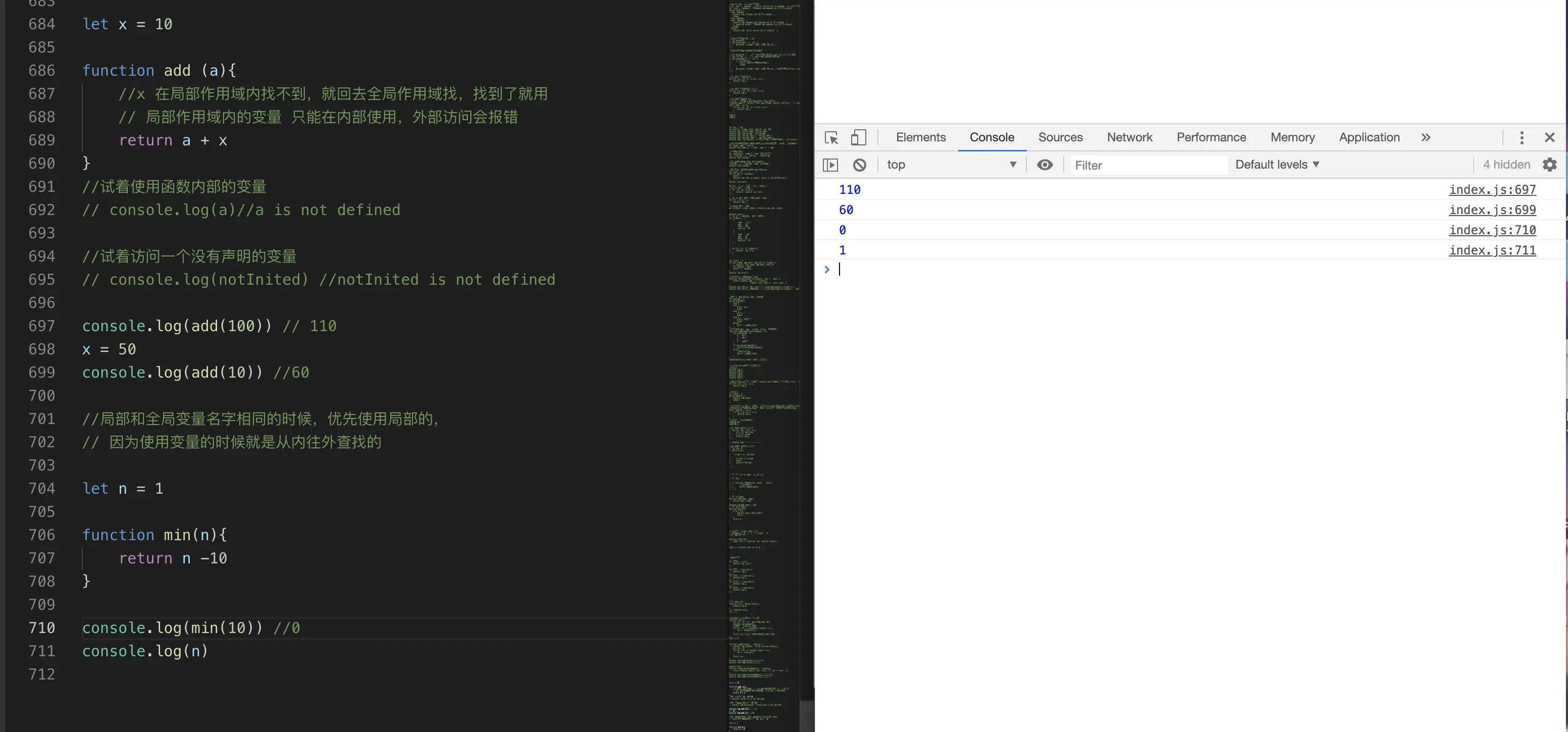
Task: Open the top JavaScript context dropdown
Action: pos(951,165)
